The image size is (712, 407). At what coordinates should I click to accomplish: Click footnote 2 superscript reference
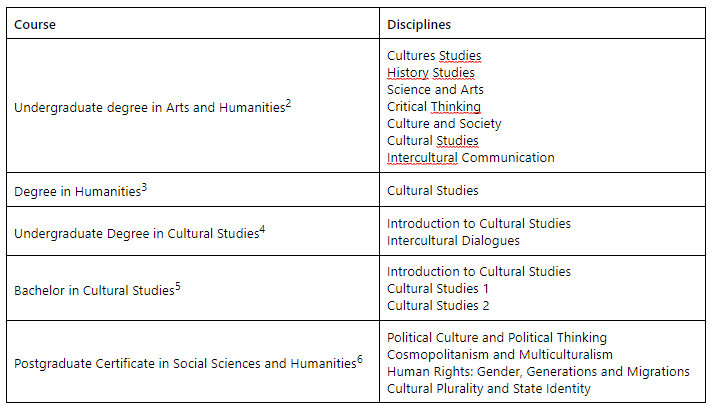(x=288, y=103)
